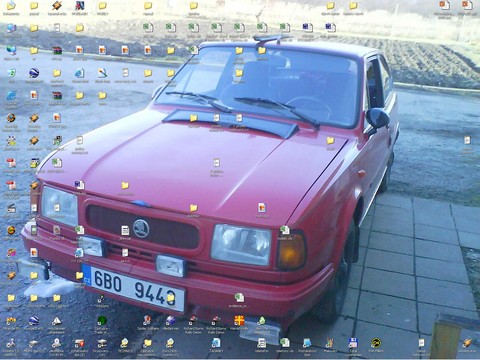The height and width of the screenshot is (360, 480).
Task: Open the sshane.exe icon in bottom-right corner
Action: point(467,343)
